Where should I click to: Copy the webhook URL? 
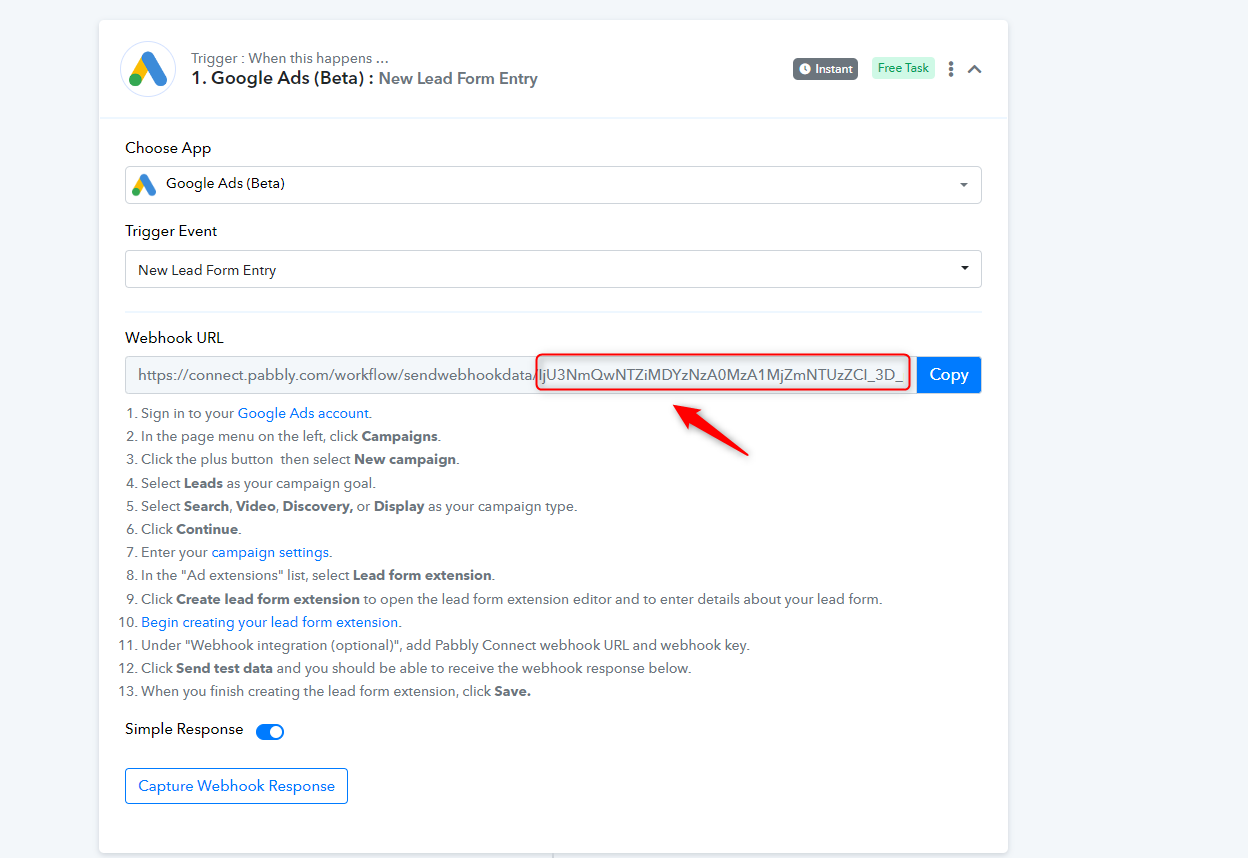[949, 375]
